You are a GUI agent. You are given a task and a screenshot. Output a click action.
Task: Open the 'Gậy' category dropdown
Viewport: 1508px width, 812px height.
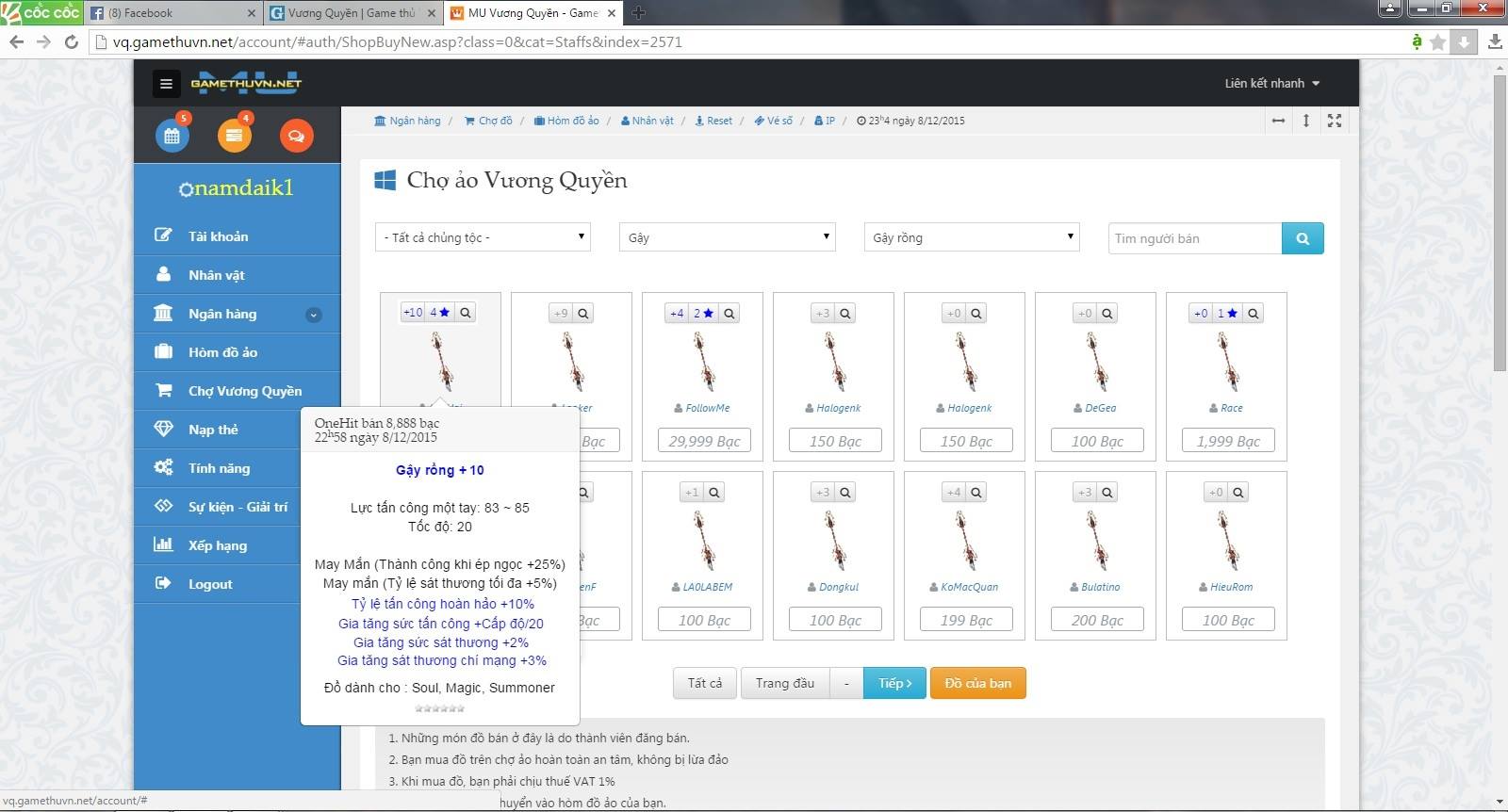point(727,237)
